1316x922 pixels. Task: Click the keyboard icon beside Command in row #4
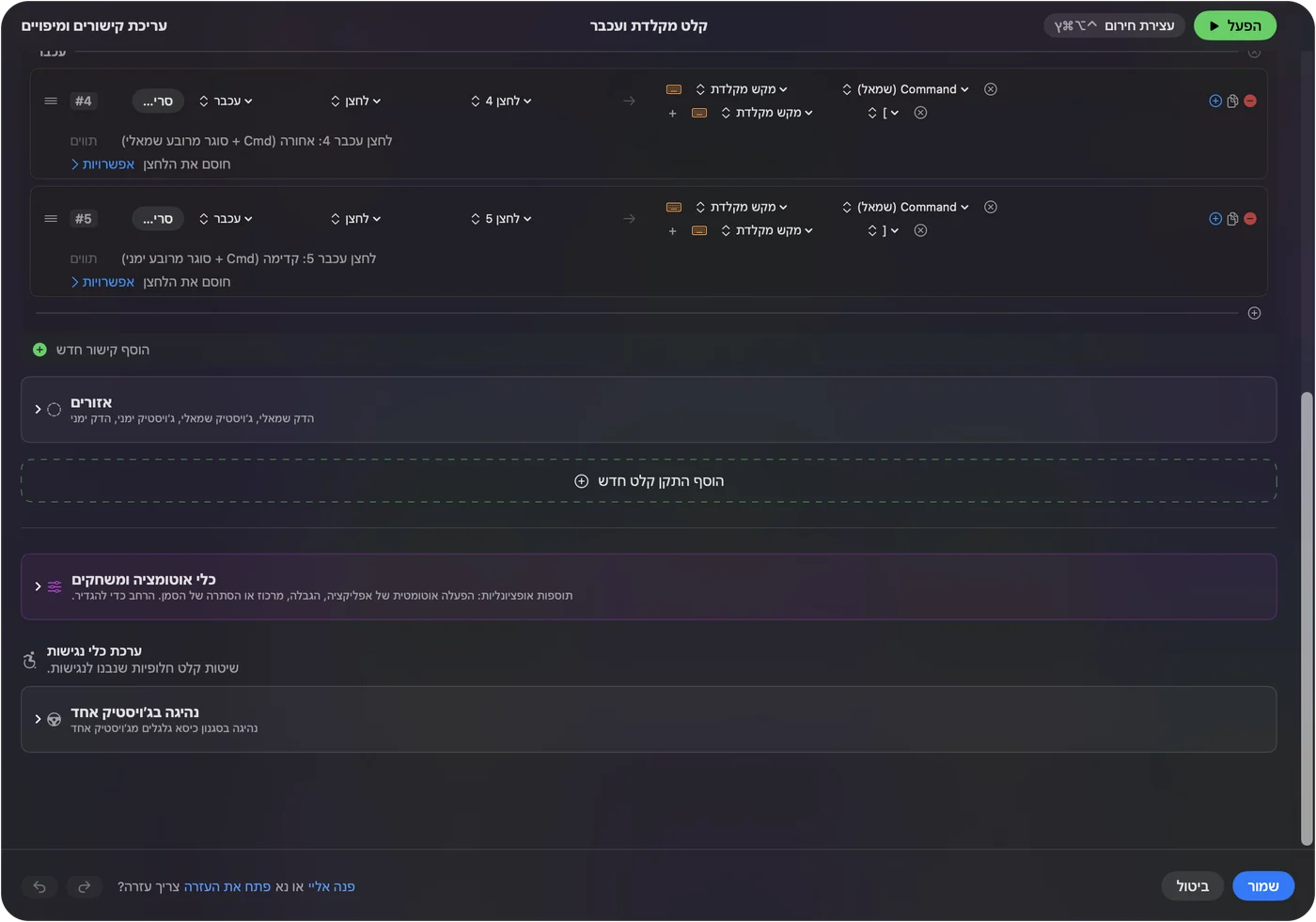coord(674,89)
